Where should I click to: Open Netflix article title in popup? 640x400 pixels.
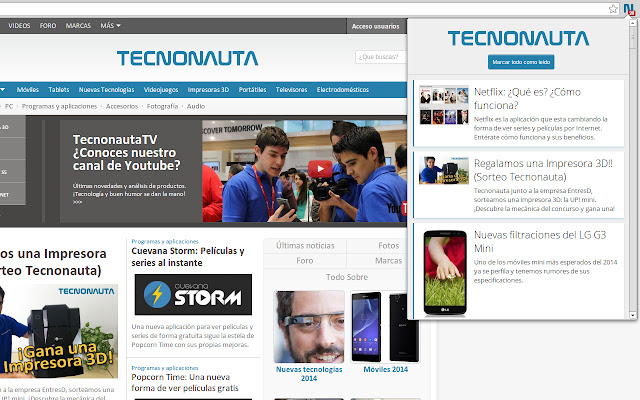pyautogui.click(x=527, y=98)
